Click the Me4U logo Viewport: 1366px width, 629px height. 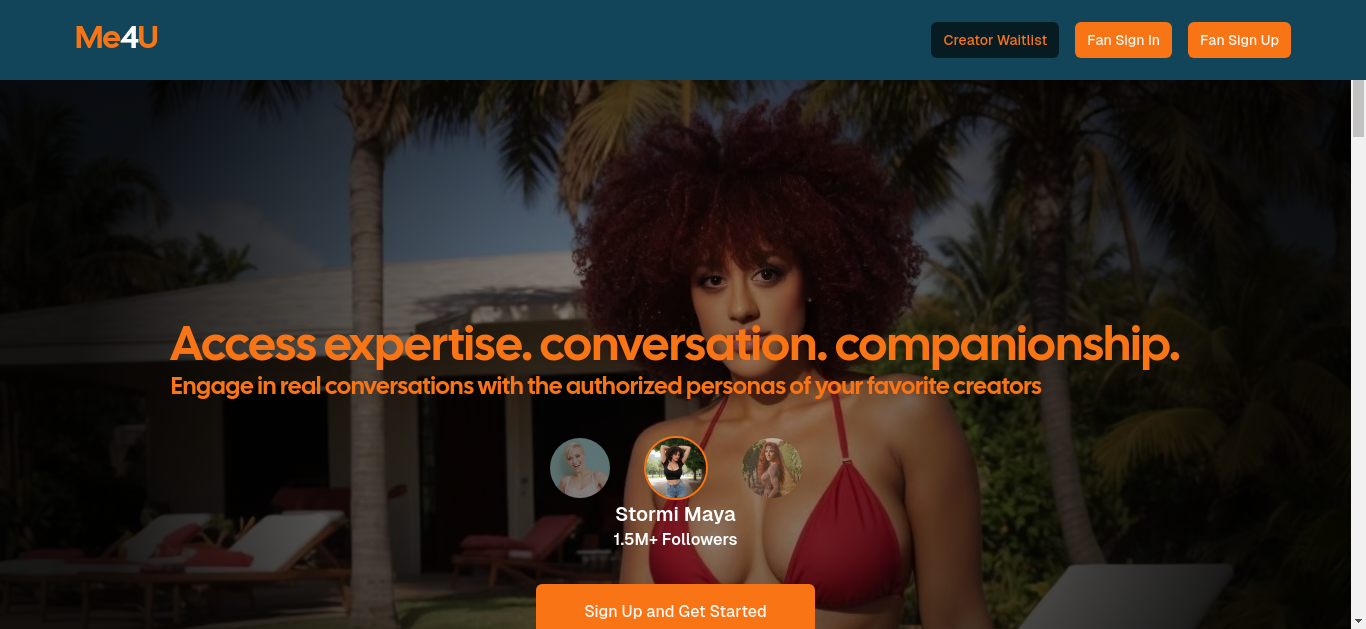coord(117,39)
